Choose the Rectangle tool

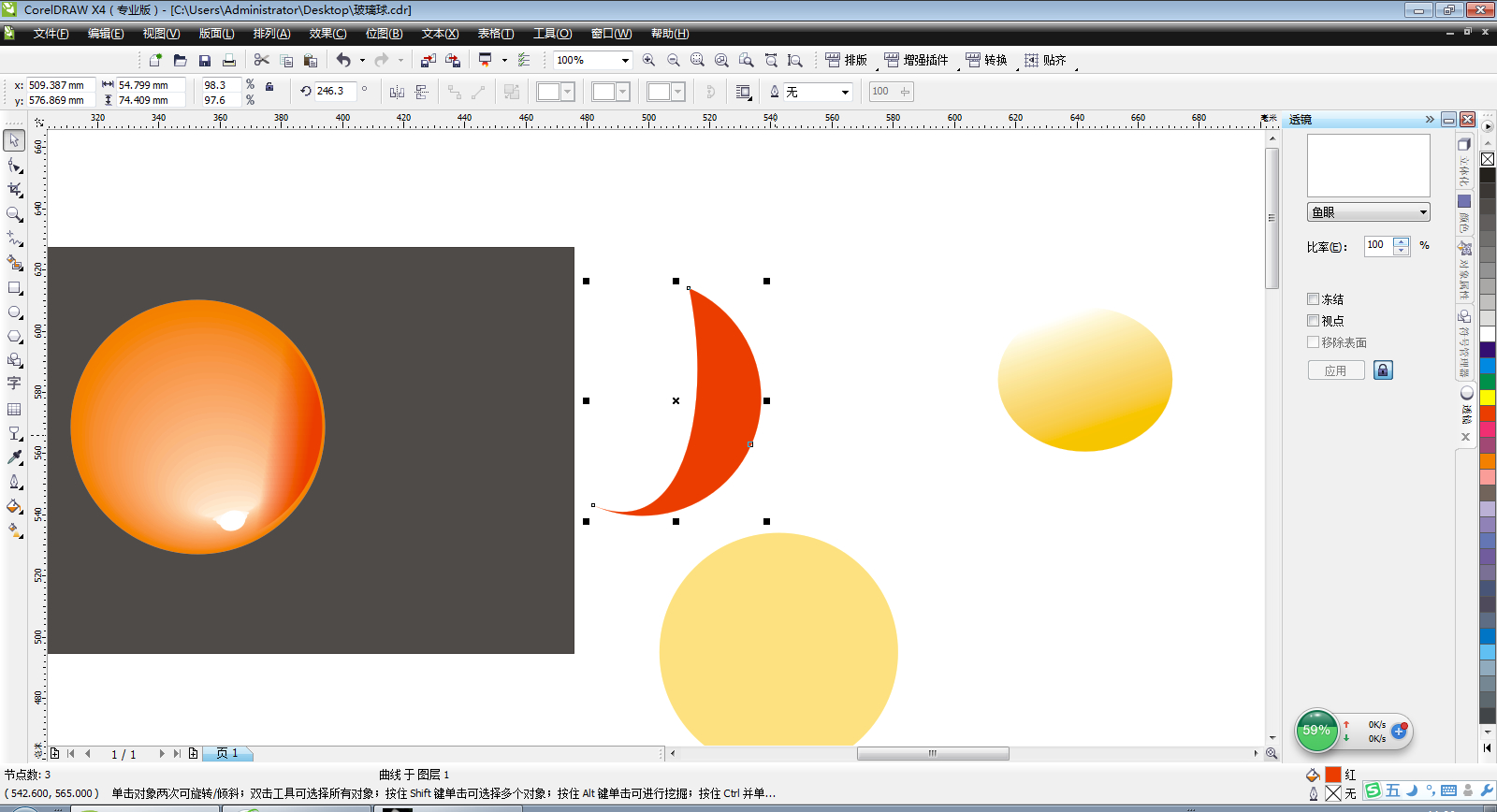(x=14, y=288)
